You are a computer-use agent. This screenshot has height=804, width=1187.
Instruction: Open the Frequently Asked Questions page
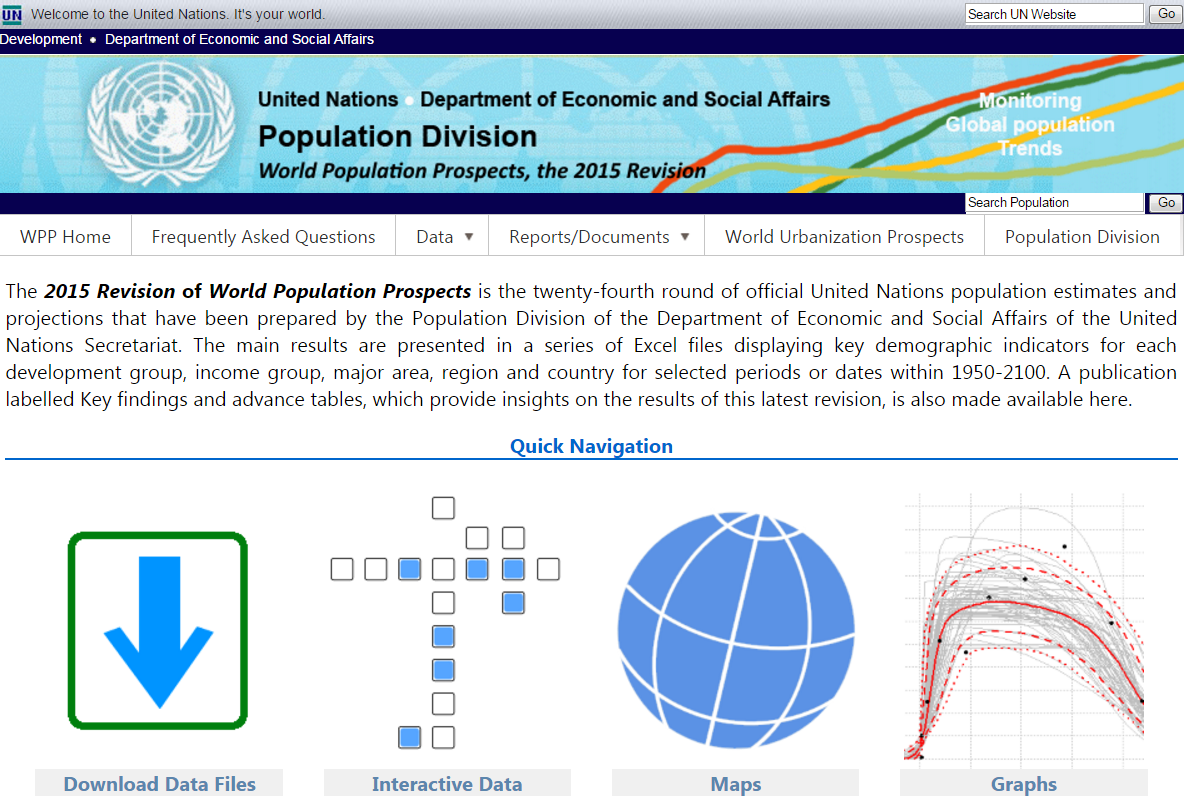263,236
